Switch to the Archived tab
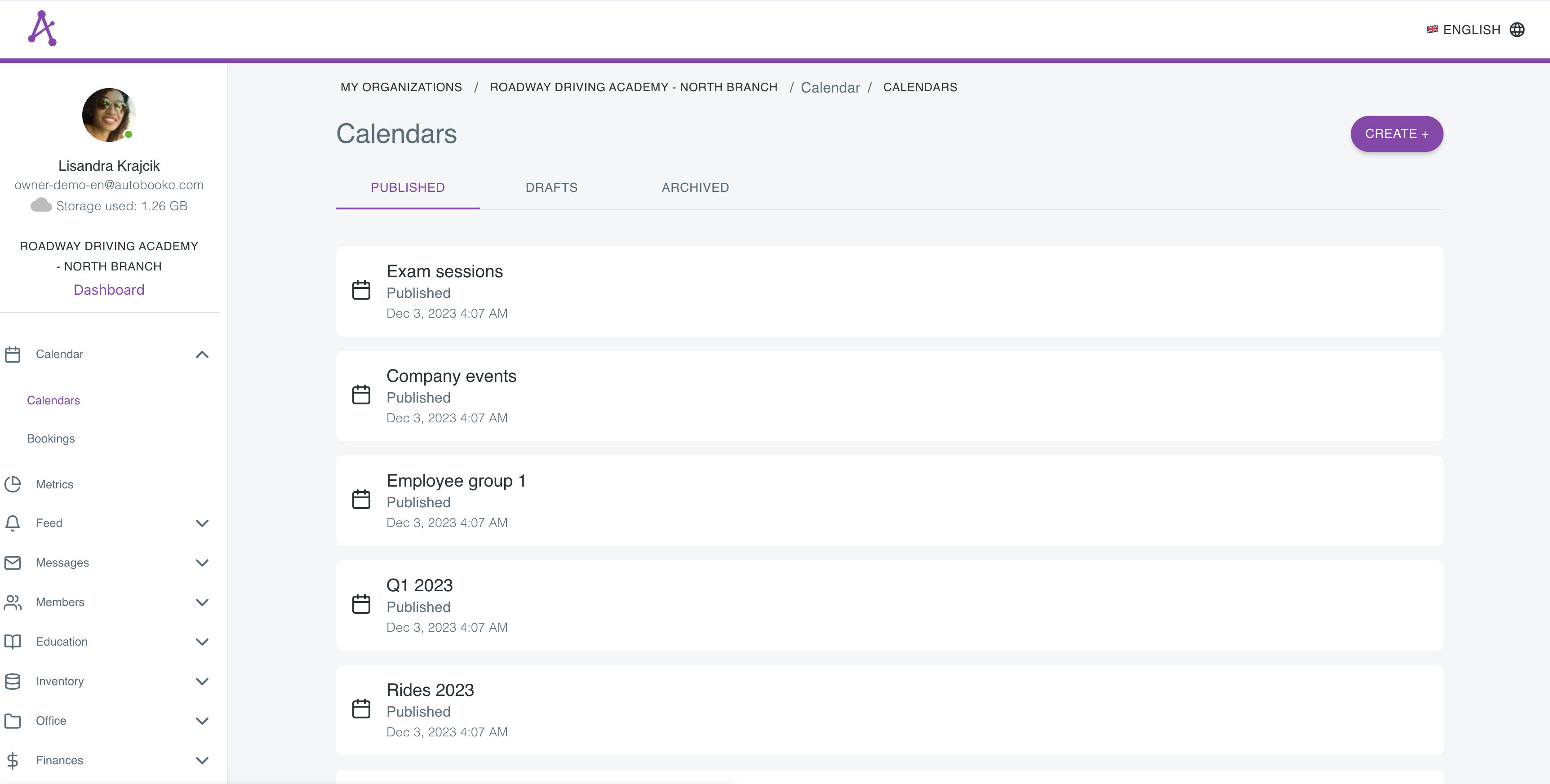 695,188
